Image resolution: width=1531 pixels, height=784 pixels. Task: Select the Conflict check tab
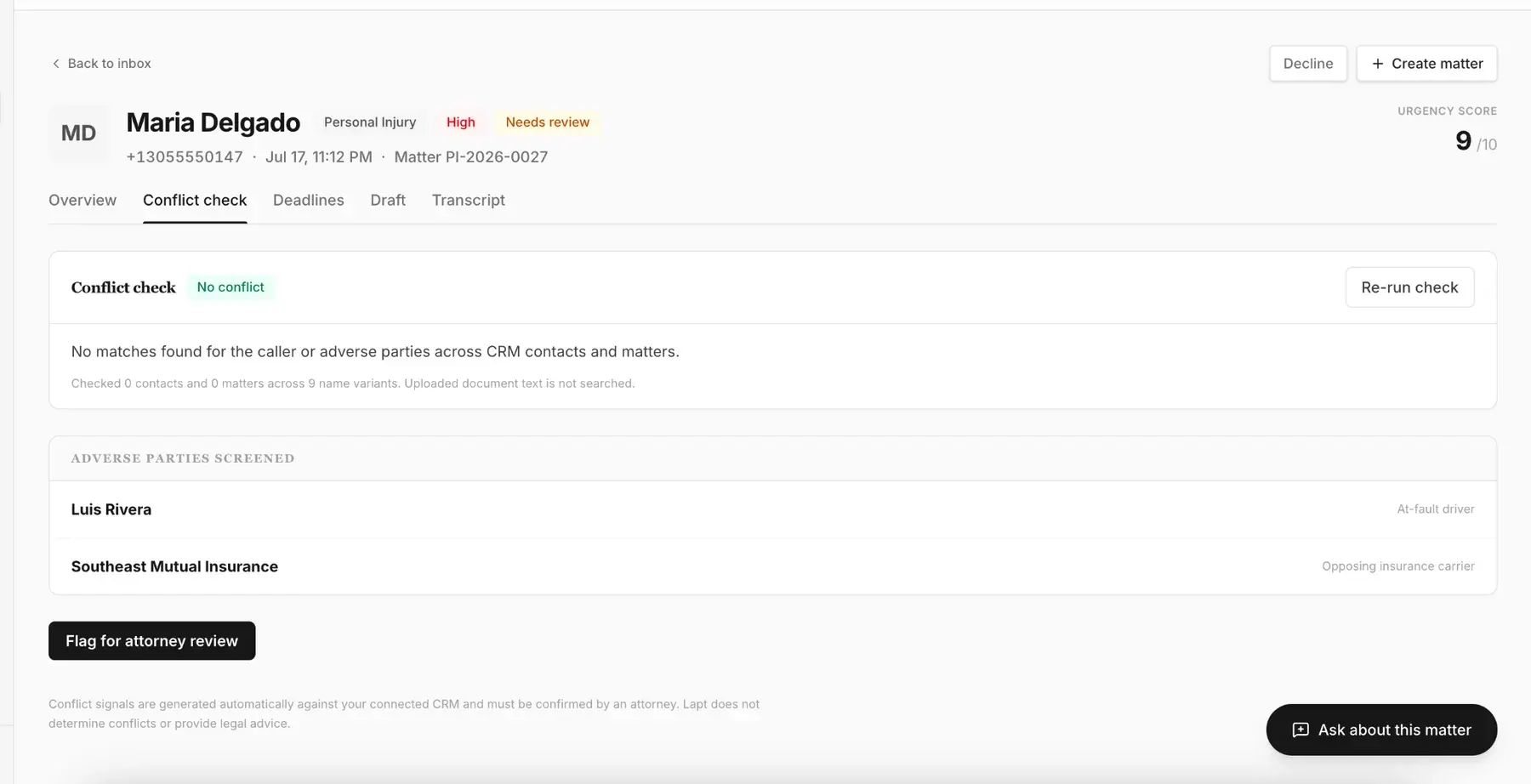click(x=195, y=201)
